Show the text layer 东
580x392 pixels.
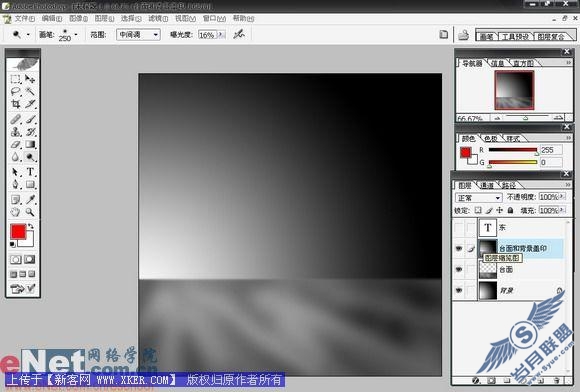[x=459, y=227]
